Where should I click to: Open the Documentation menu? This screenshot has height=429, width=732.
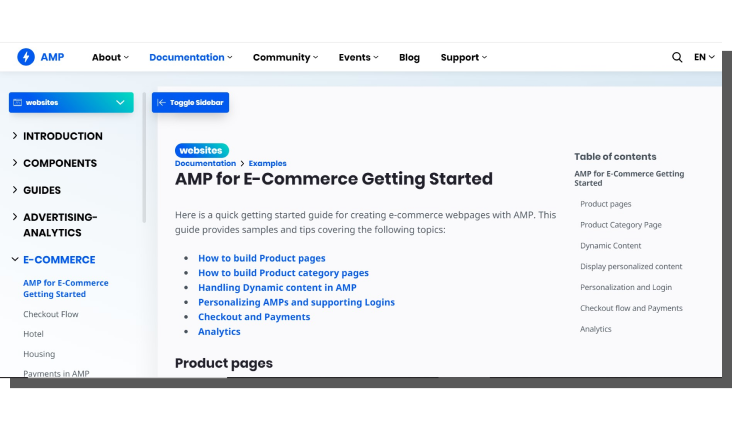tap(190, 57)
